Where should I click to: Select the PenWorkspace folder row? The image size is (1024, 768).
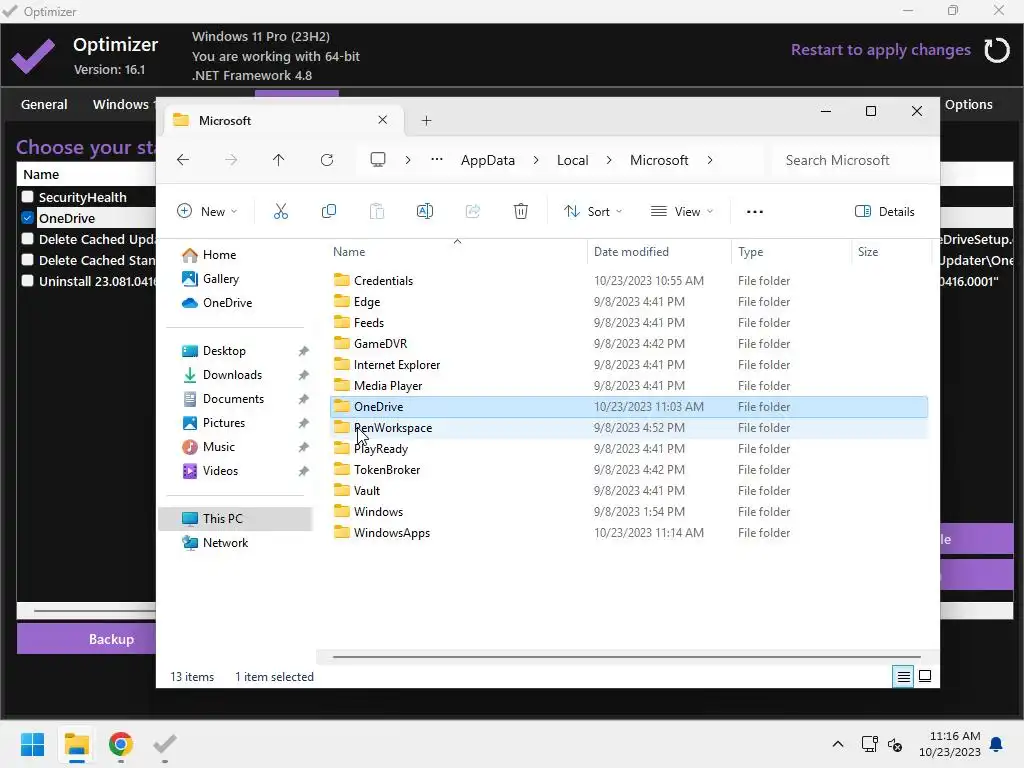(628, 428)
